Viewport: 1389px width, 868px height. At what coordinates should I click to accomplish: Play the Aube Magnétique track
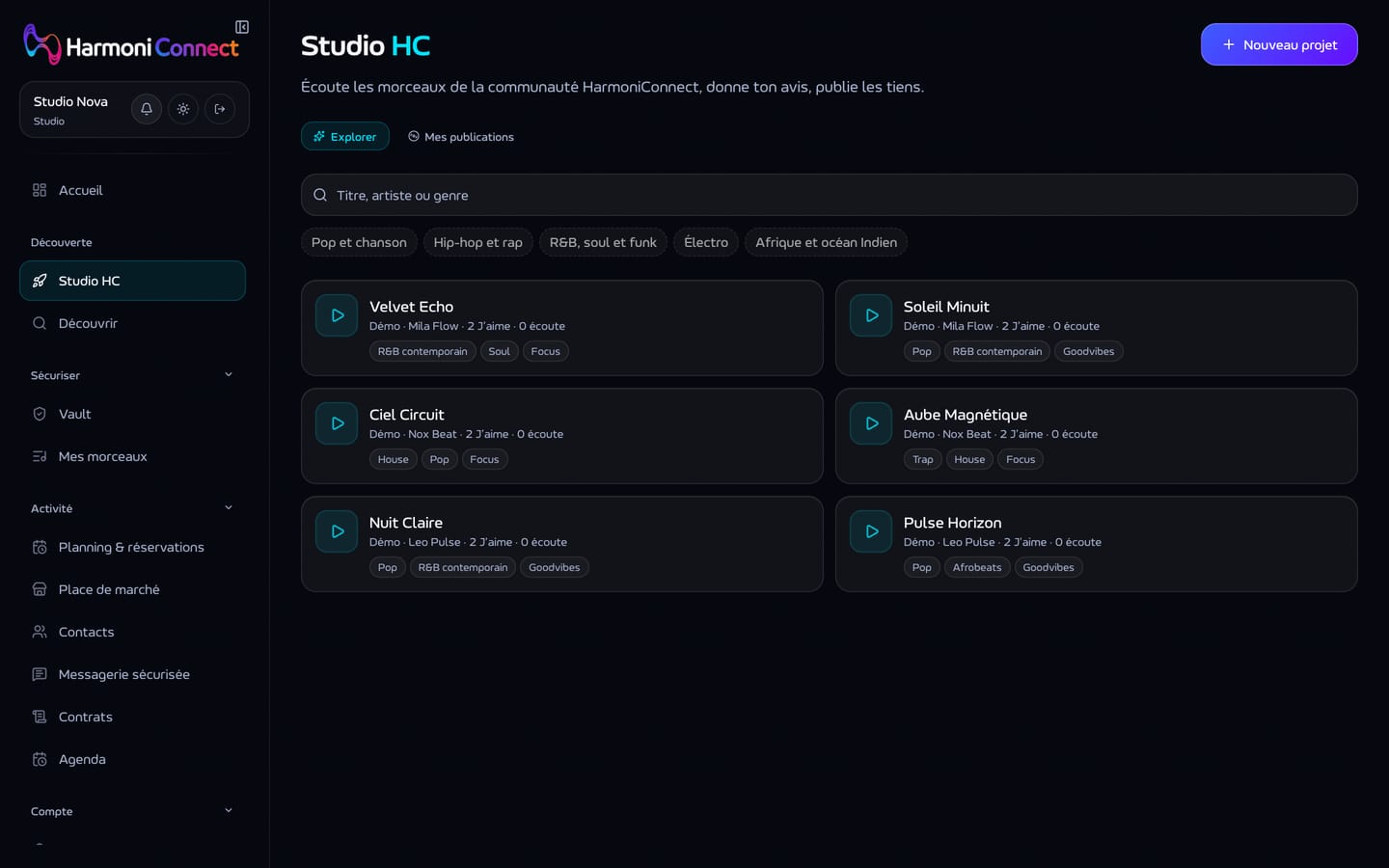(871, 423)
